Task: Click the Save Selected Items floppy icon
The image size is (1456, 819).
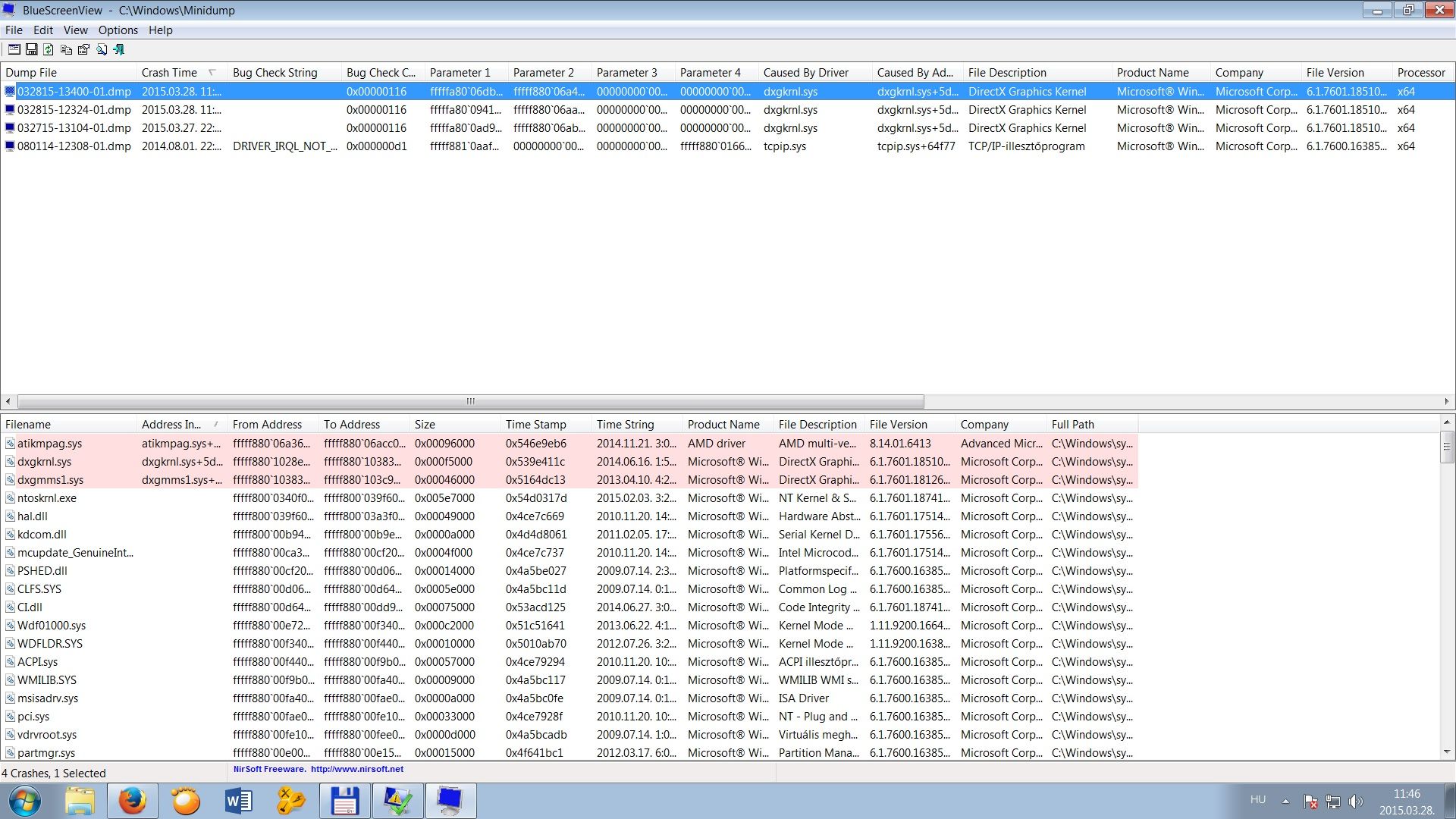Action: [x=32, y=49]
